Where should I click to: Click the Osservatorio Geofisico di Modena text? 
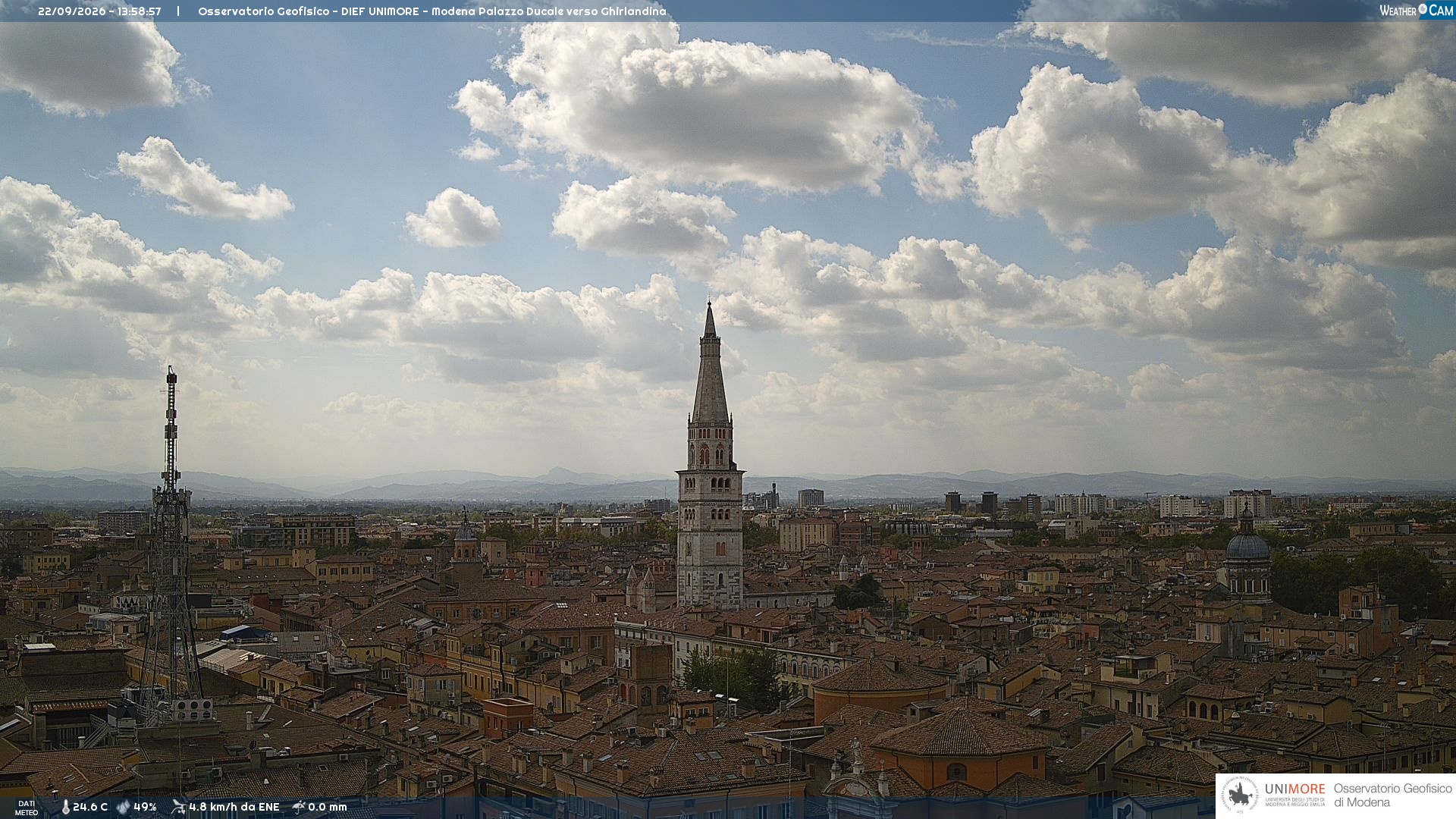pos(1392,795)
